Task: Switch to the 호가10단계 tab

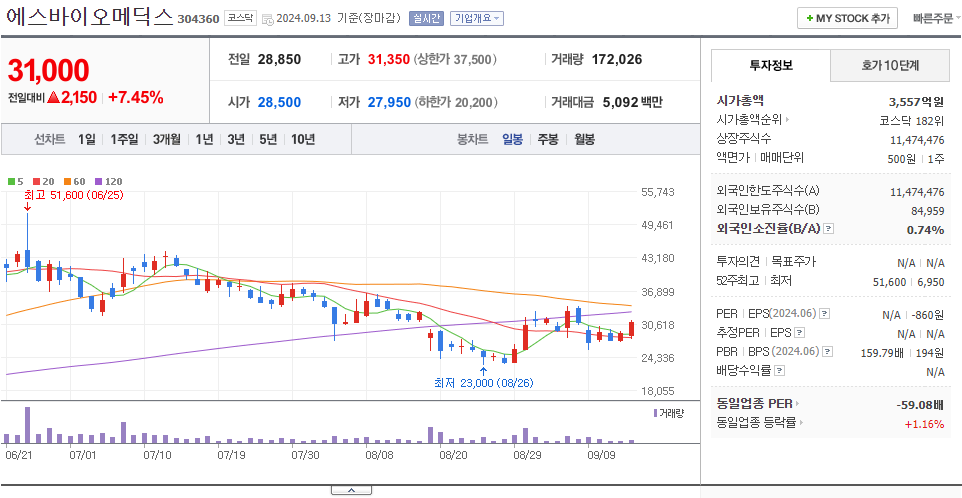Action: point(890,66)
